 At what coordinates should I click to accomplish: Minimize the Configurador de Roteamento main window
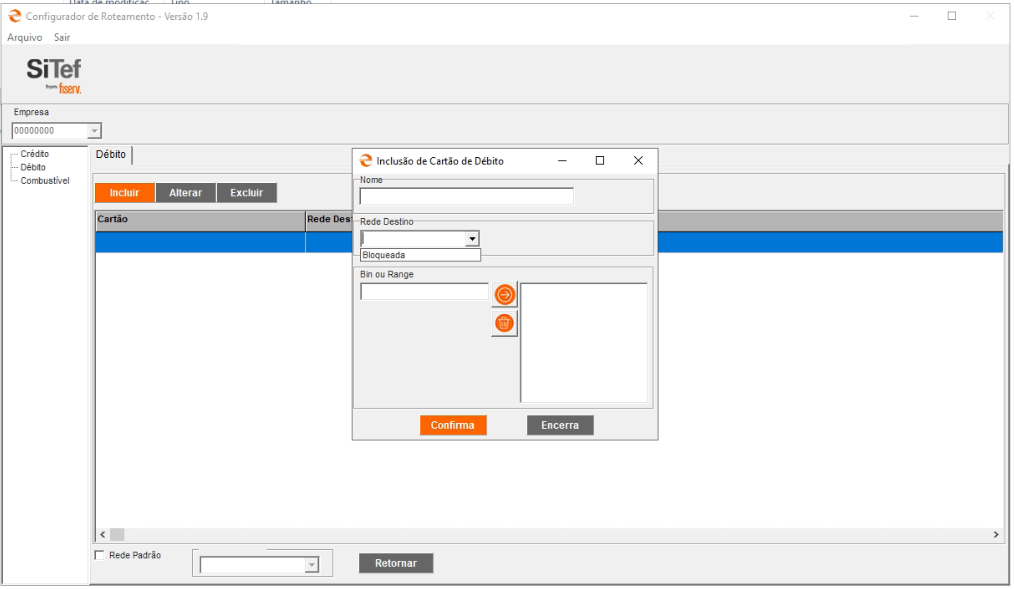tap(914, 16)
